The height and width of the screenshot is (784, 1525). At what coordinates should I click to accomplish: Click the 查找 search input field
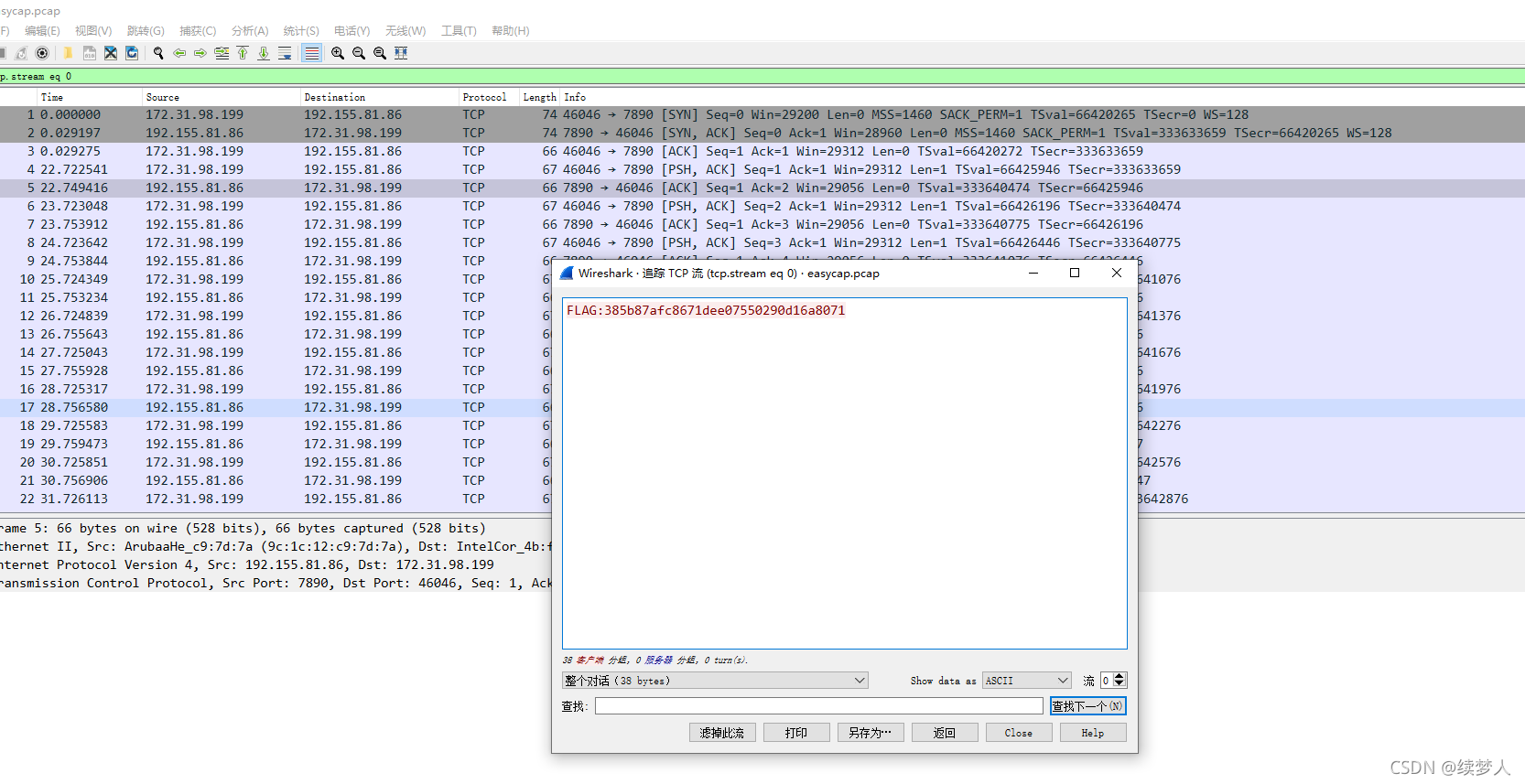pyautogui.click(x=819, y=706)
